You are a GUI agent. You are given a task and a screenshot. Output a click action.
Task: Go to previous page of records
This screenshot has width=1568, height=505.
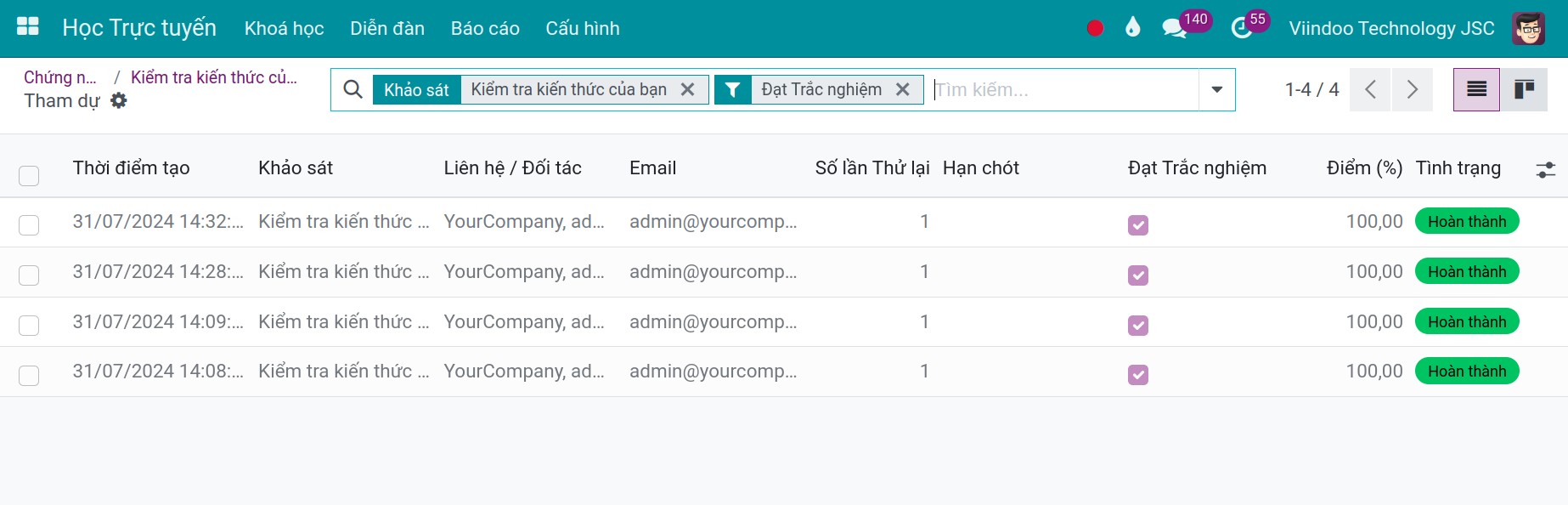1370,89
